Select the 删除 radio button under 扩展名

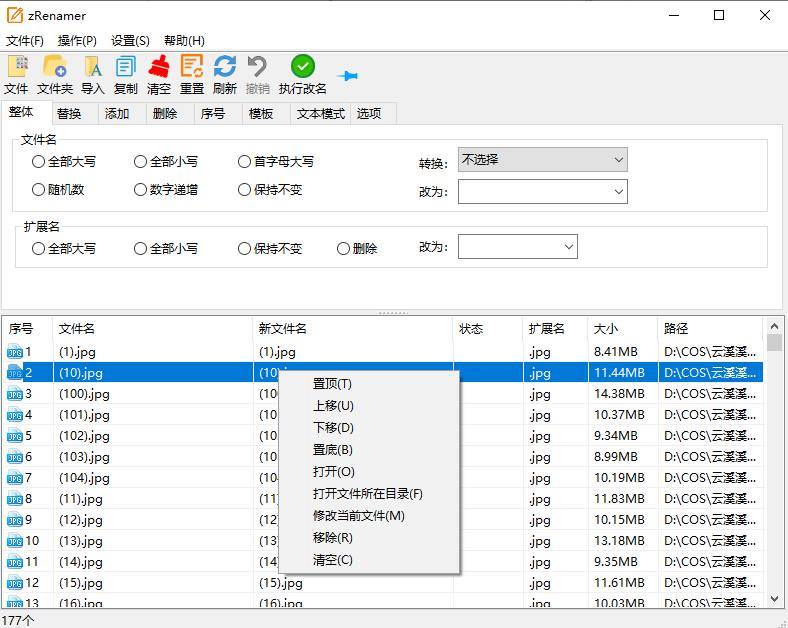click(x=344, y=248)
